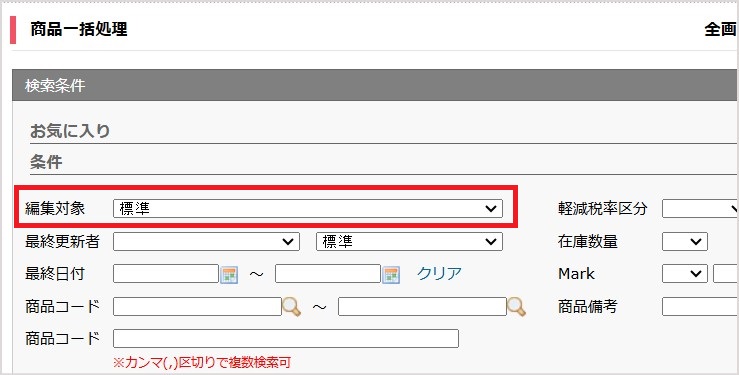
Task: Focus the 最終日付 start date field
Action: (166, 274)
